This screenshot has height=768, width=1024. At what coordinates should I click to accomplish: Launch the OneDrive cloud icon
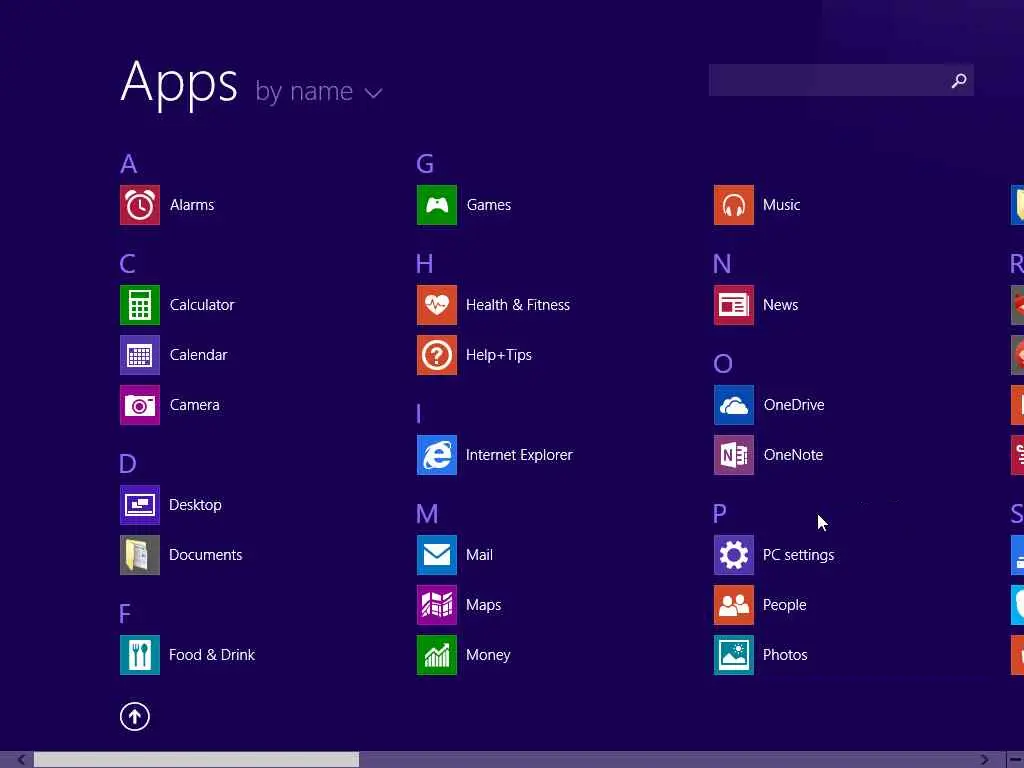(x=734, y=405)
